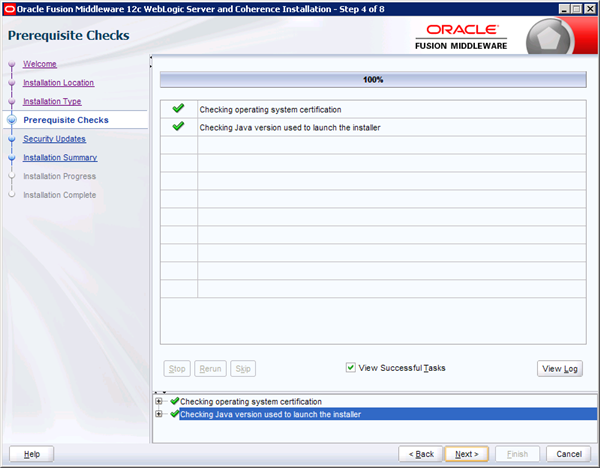This screenshot has width=600, height=468.
Task: Click the Prerequisite Checks step bullet
Action: click(12, 120)
